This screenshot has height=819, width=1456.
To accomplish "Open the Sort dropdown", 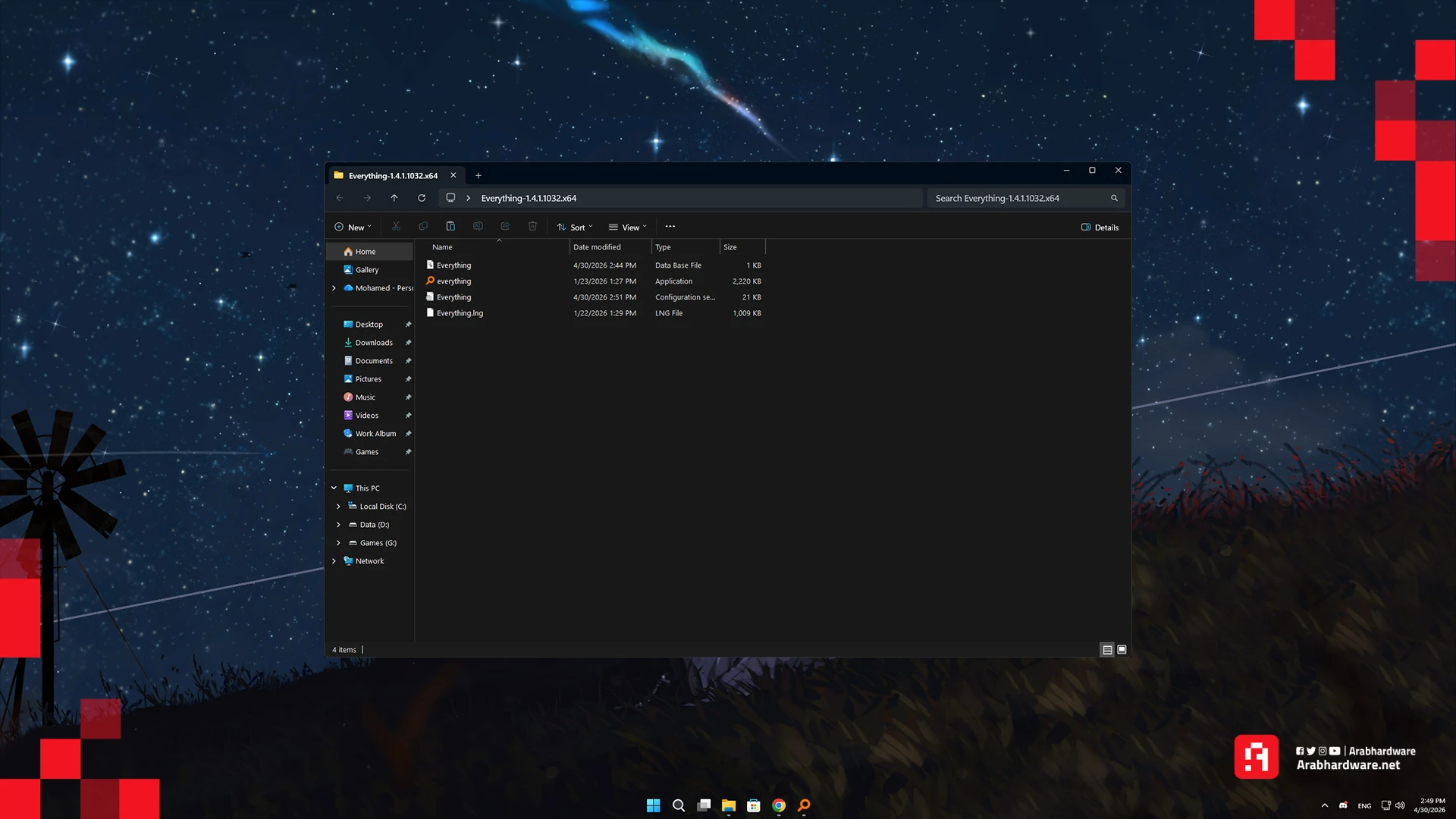I will click(x=575, y=227).
